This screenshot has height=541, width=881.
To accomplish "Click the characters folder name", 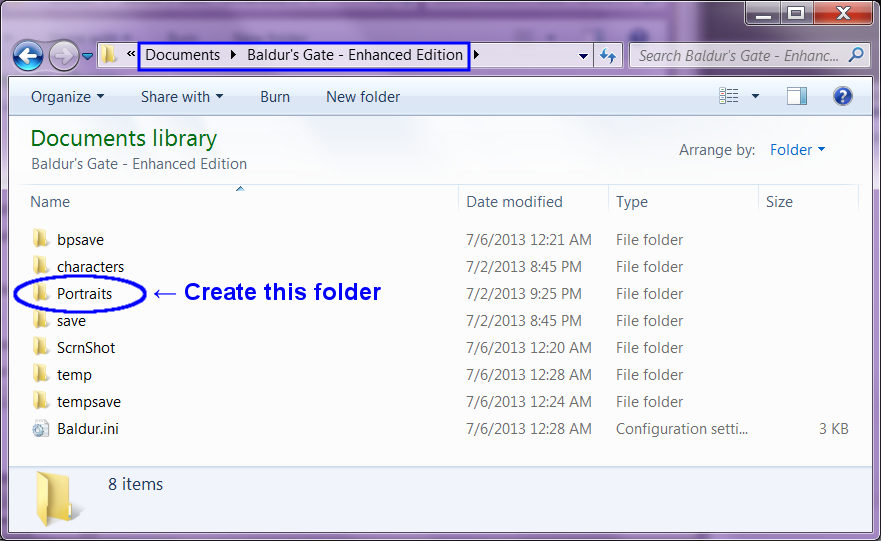I will 90,267.
